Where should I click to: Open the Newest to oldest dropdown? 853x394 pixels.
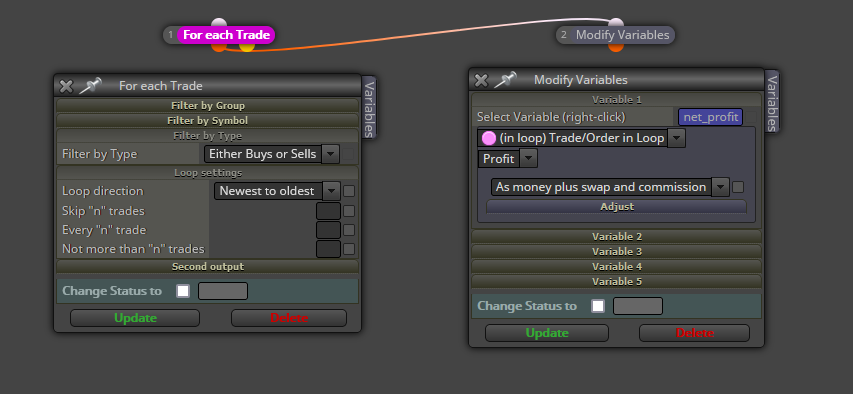point(277,191)
